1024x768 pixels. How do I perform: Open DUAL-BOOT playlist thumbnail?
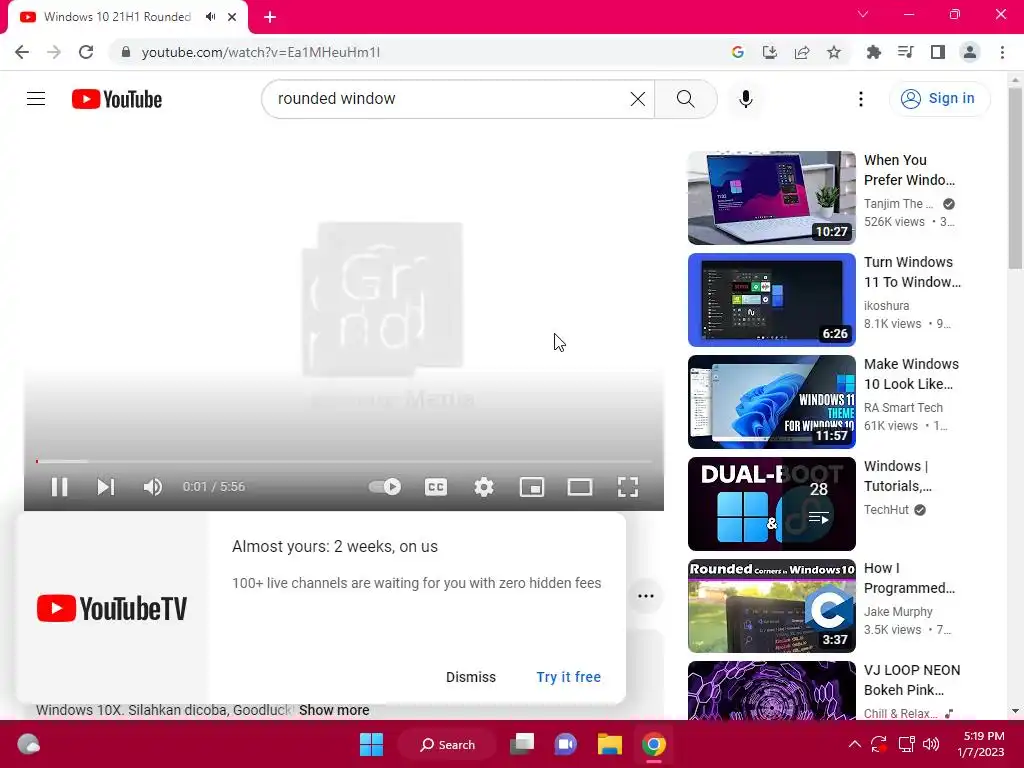(x=771, y=504)
